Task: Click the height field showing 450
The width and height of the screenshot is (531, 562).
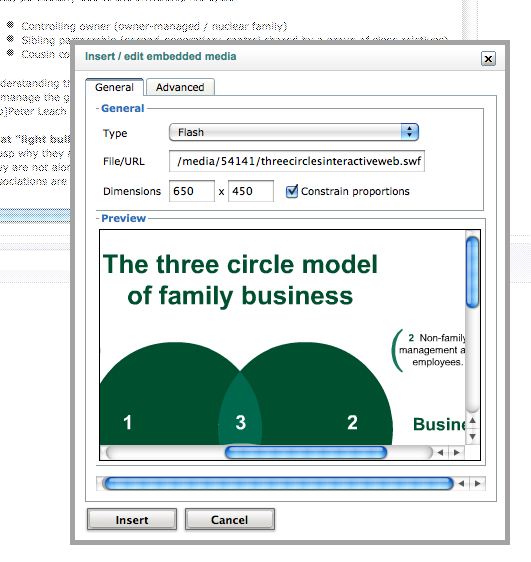Action: [251, 191]
